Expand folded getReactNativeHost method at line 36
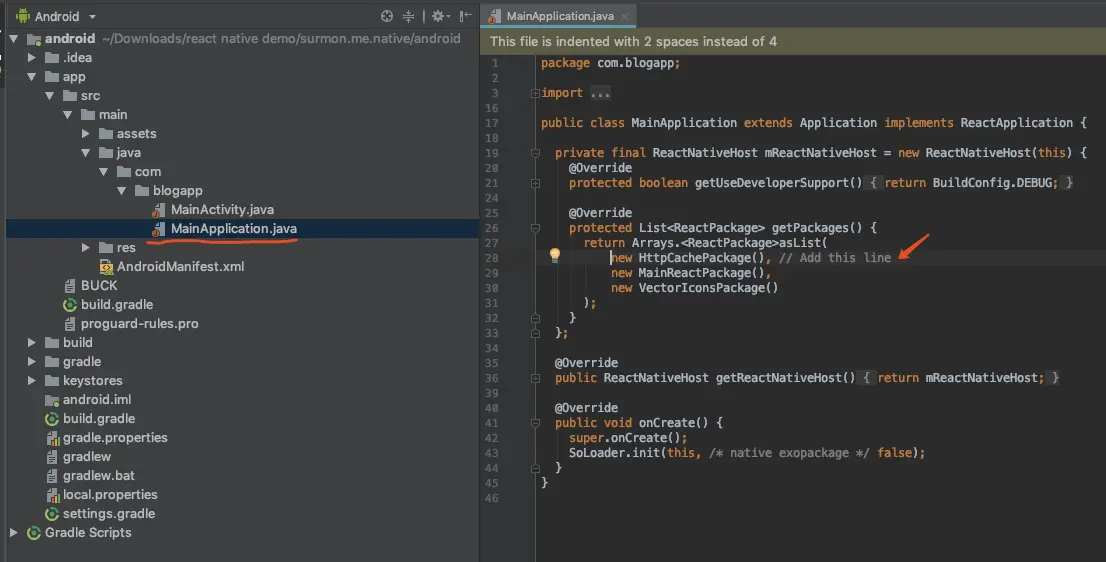This screenshot has height=562, width=1106. pyautogui.click(x=535, y=379)
